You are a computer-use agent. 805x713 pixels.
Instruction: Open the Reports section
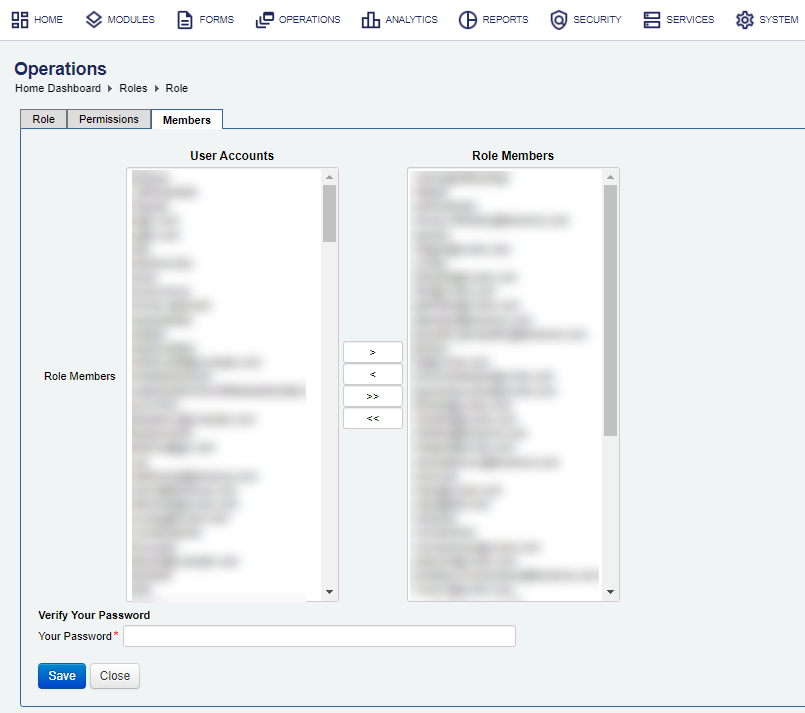pyautogui.click(x=492, y=19)
